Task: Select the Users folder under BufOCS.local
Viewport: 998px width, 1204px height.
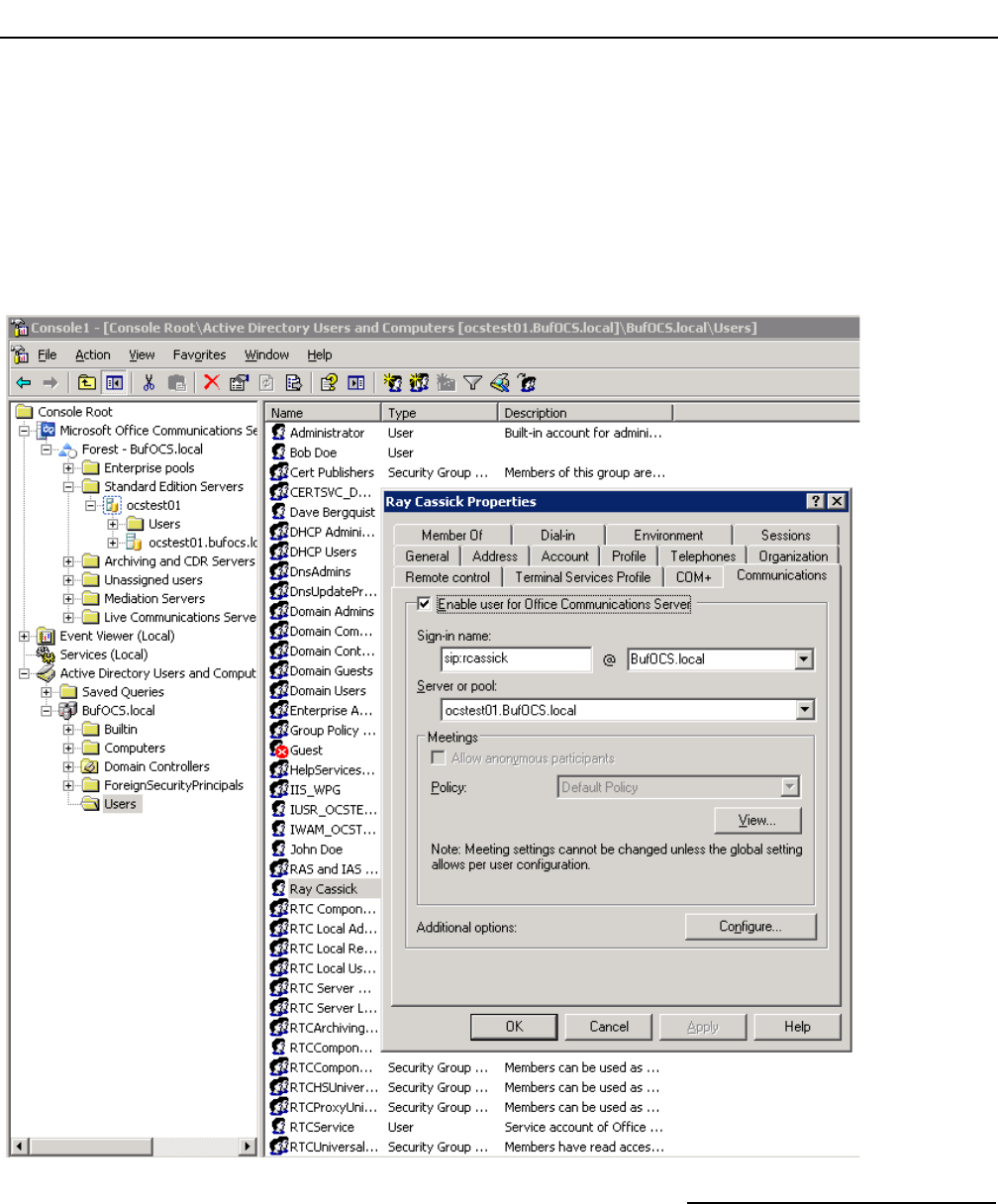Action: tap(120, 804)
